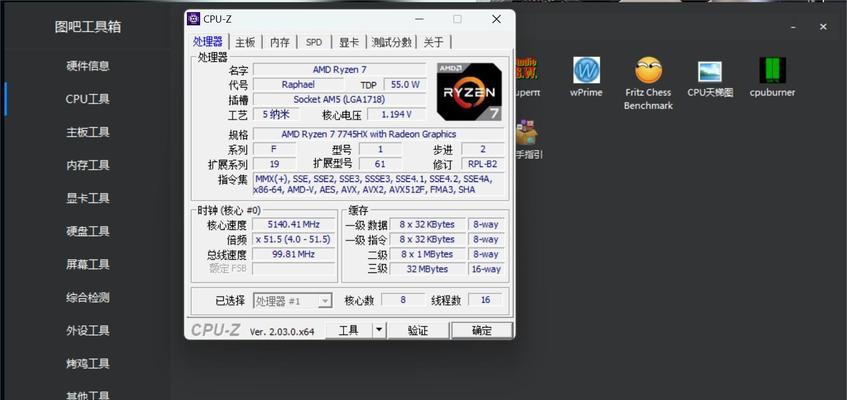Open the CPU天梯图 icon
Screen dimensions: 847x400
tap(710, 71)
